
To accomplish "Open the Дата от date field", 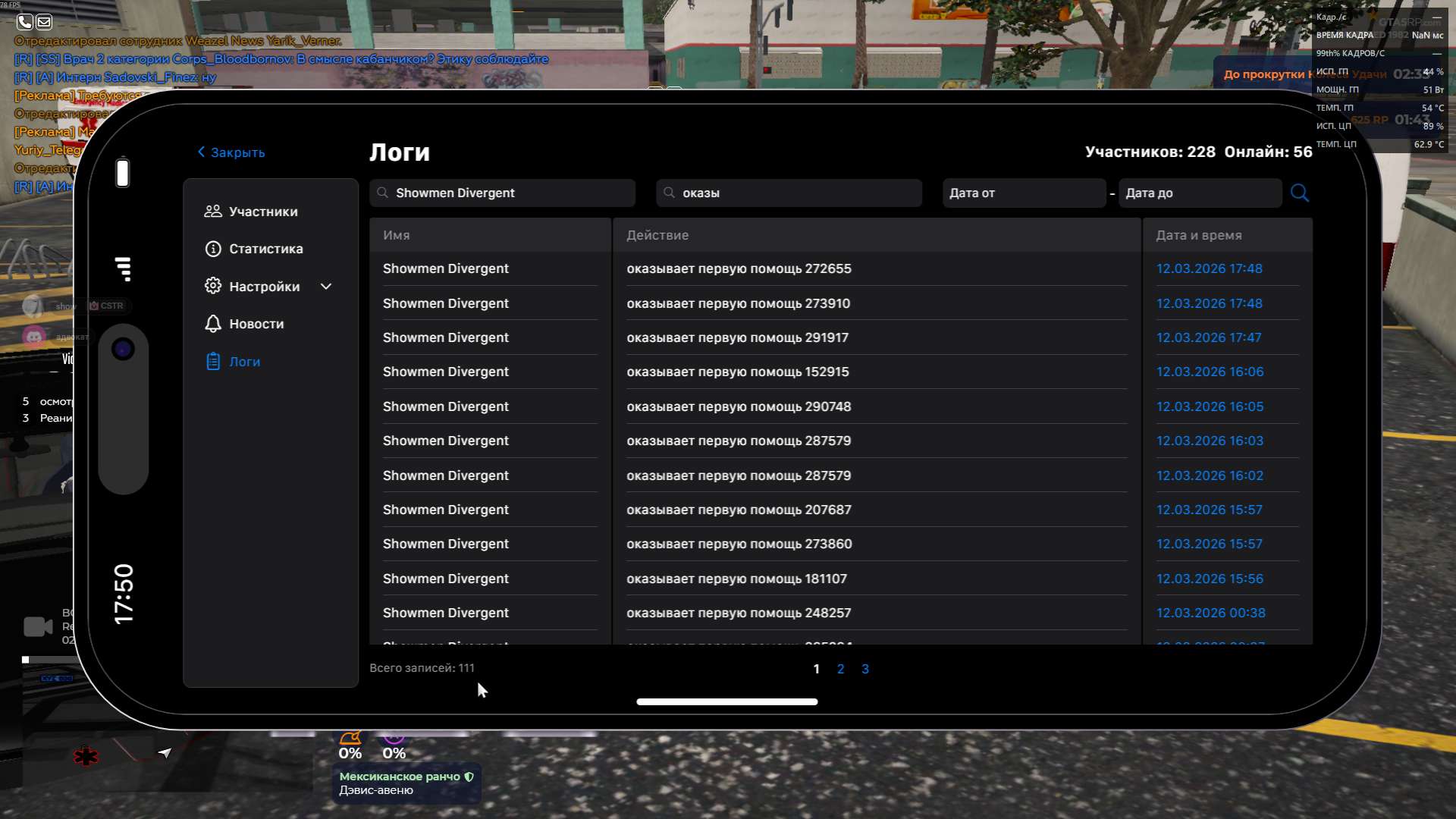I will point(1023,193).
